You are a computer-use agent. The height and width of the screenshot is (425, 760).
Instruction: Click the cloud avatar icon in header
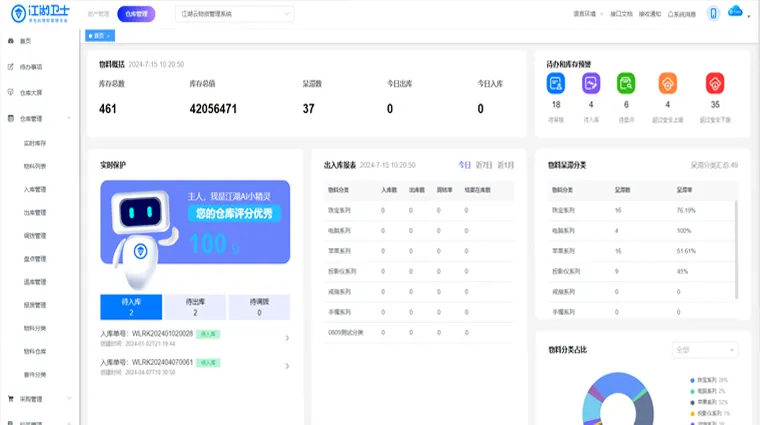click(735, 12)
